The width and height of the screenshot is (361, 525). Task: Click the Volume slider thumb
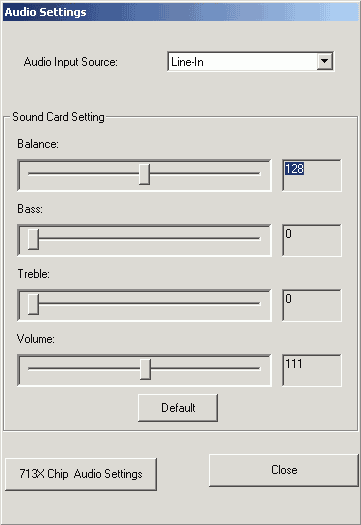[145, 369]
